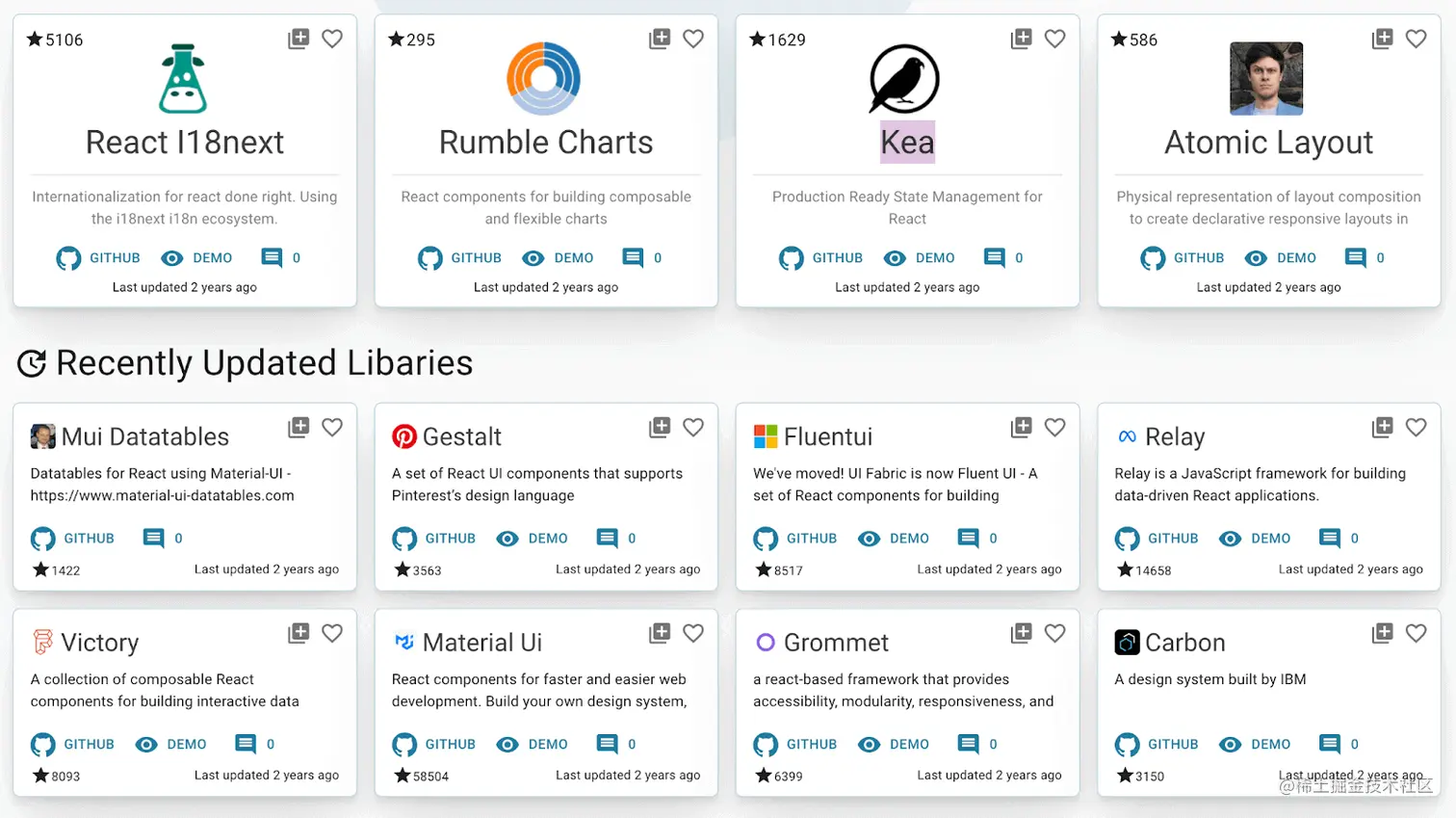Add Carbon to a collection

pyautogui.click(x=1383, y=633)
